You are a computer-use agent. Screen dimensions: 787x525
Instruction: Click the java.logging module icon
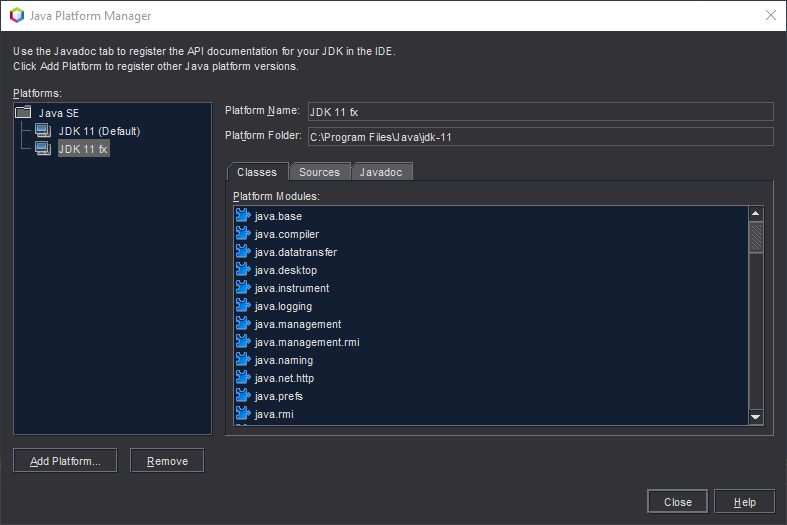tap(242, 306)
